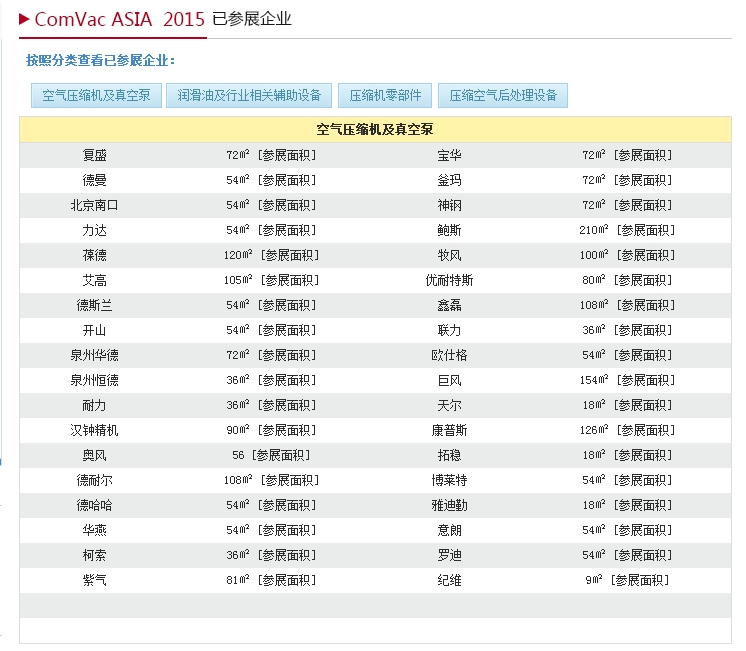This screenshot has height=651, width=746.
Task: Select exhibitor 博莱特
Action: [449, 480]
